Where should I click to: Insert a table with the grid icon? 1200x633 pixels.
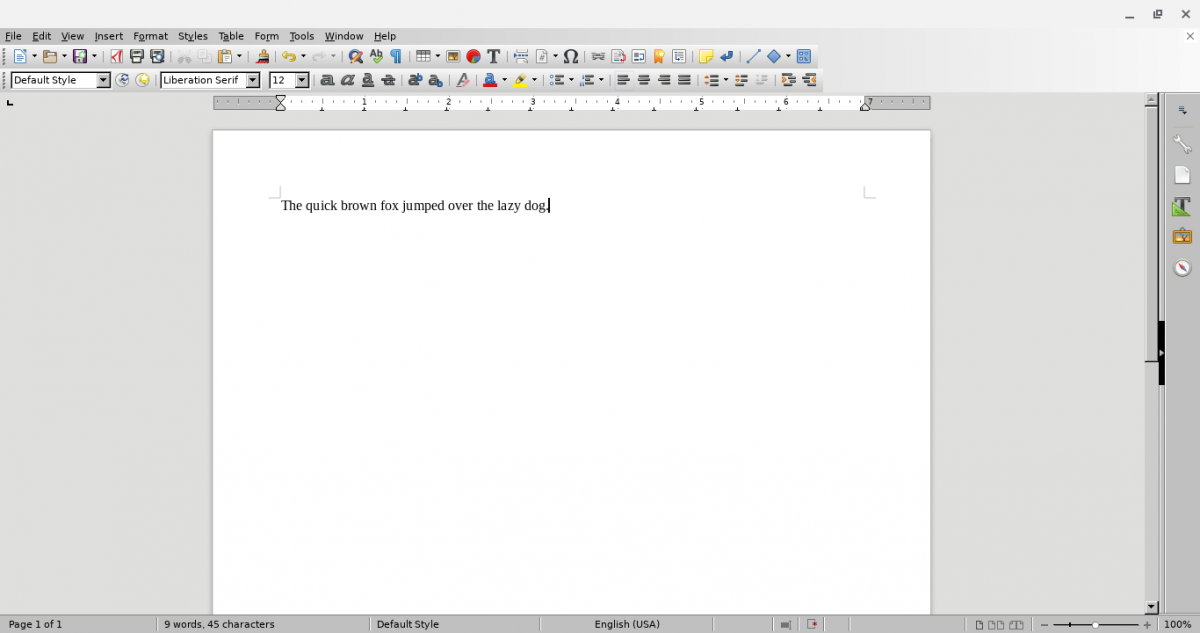point(423,57)
